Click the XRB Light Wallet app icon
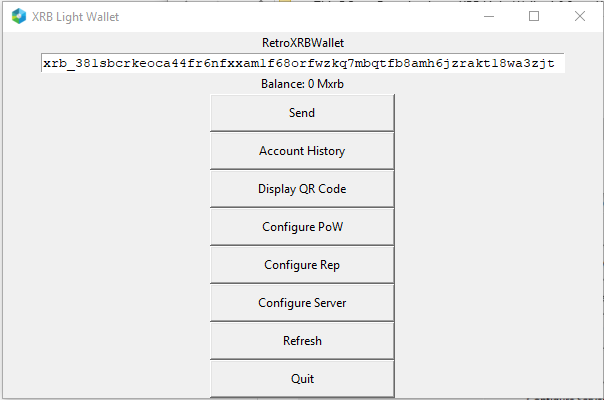This screenshot has height=400, width=604. pos(18,17)
